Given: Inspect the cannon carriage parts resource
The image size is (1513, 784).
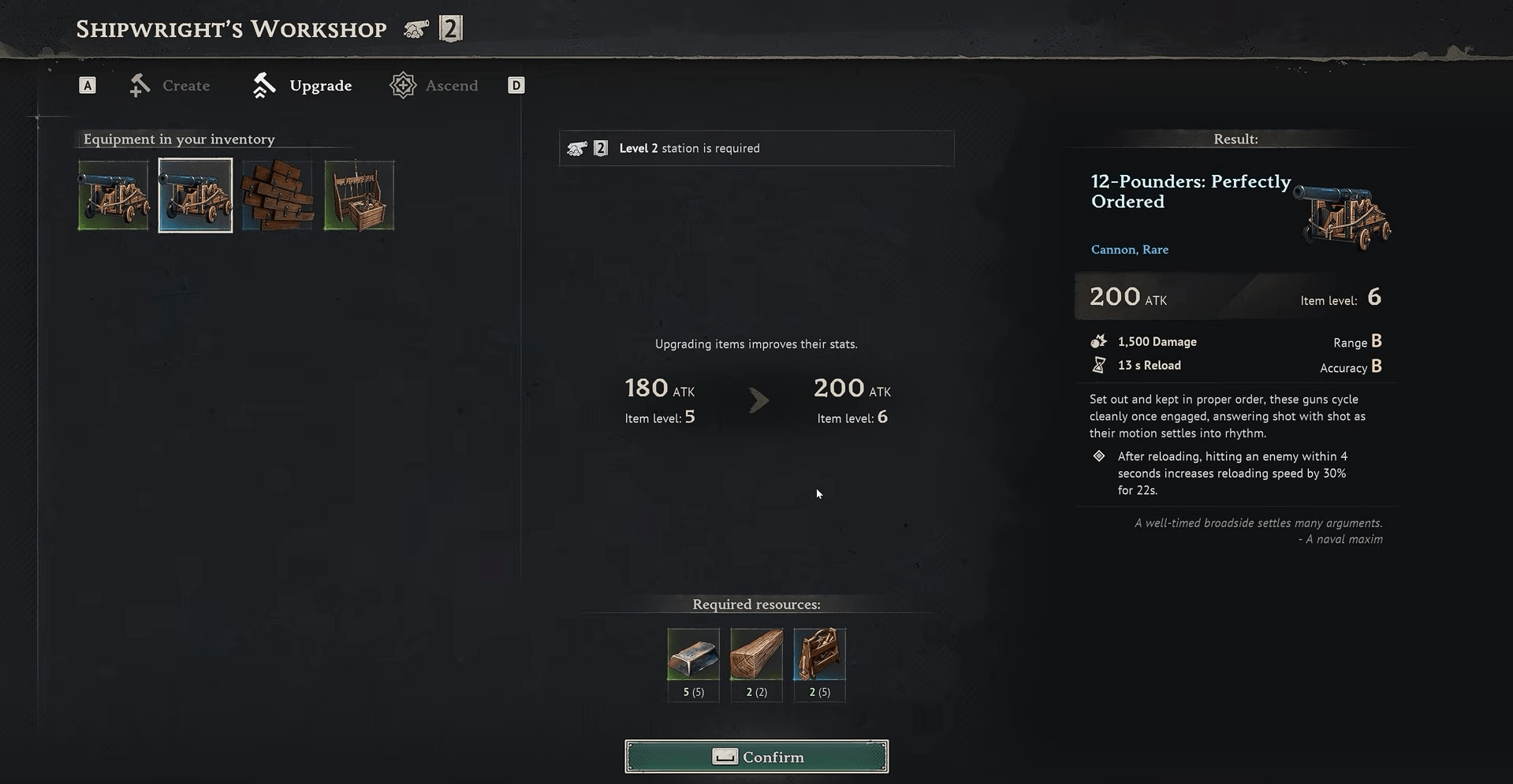Looking at the screenshot, I should pos(819,654).
